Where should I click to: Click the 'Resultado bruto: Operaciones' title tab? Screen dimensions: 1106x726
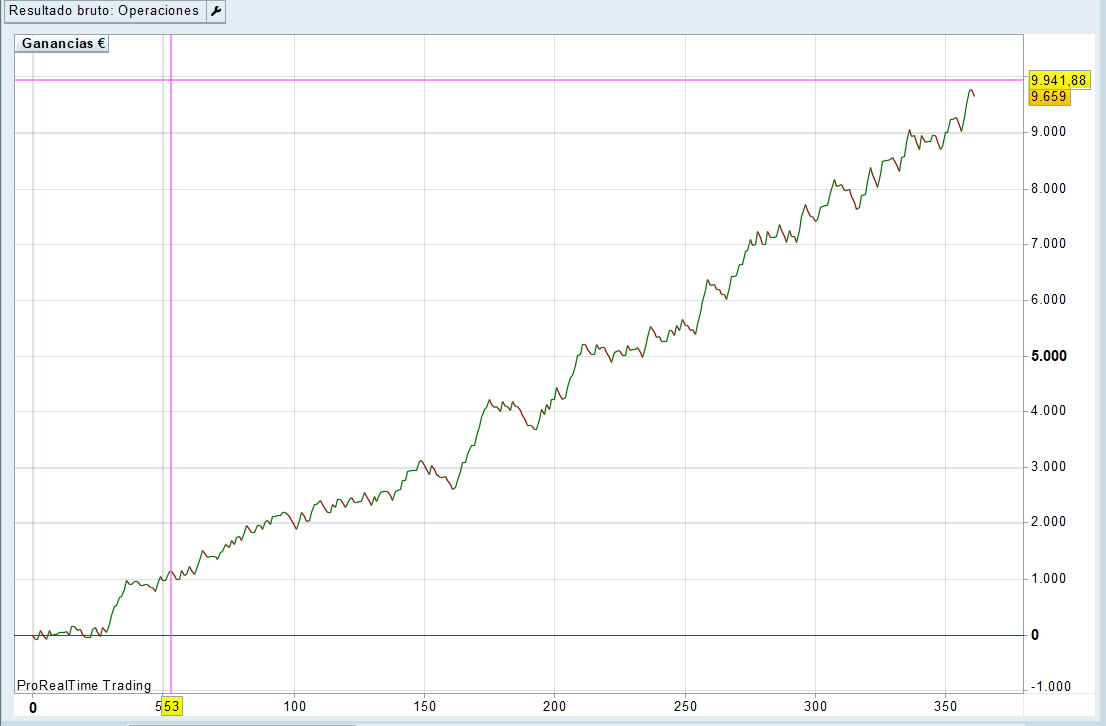click(x=104, y=11)
